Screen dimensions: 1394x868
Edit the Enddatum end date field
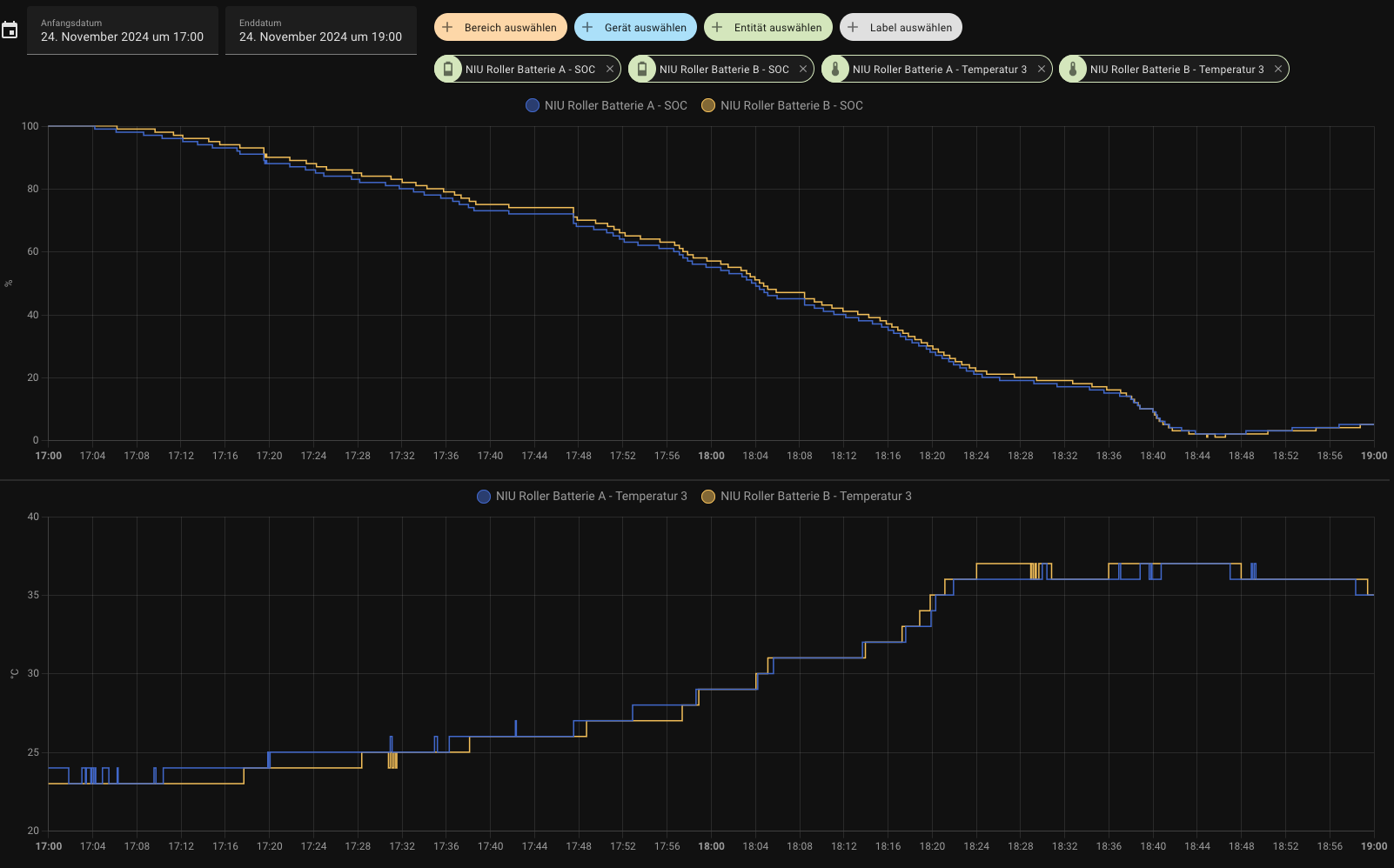321,30
